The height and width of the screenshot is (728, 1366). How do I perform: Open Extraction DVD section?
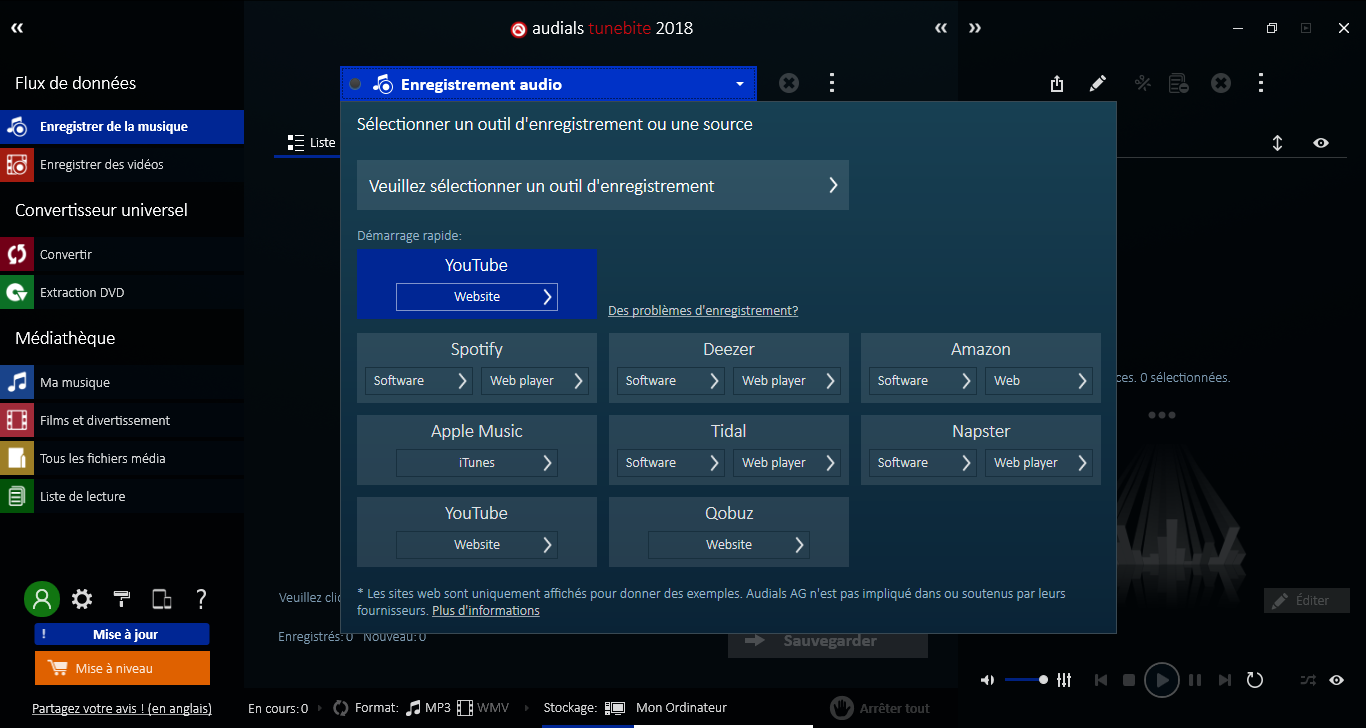(122, 293)
